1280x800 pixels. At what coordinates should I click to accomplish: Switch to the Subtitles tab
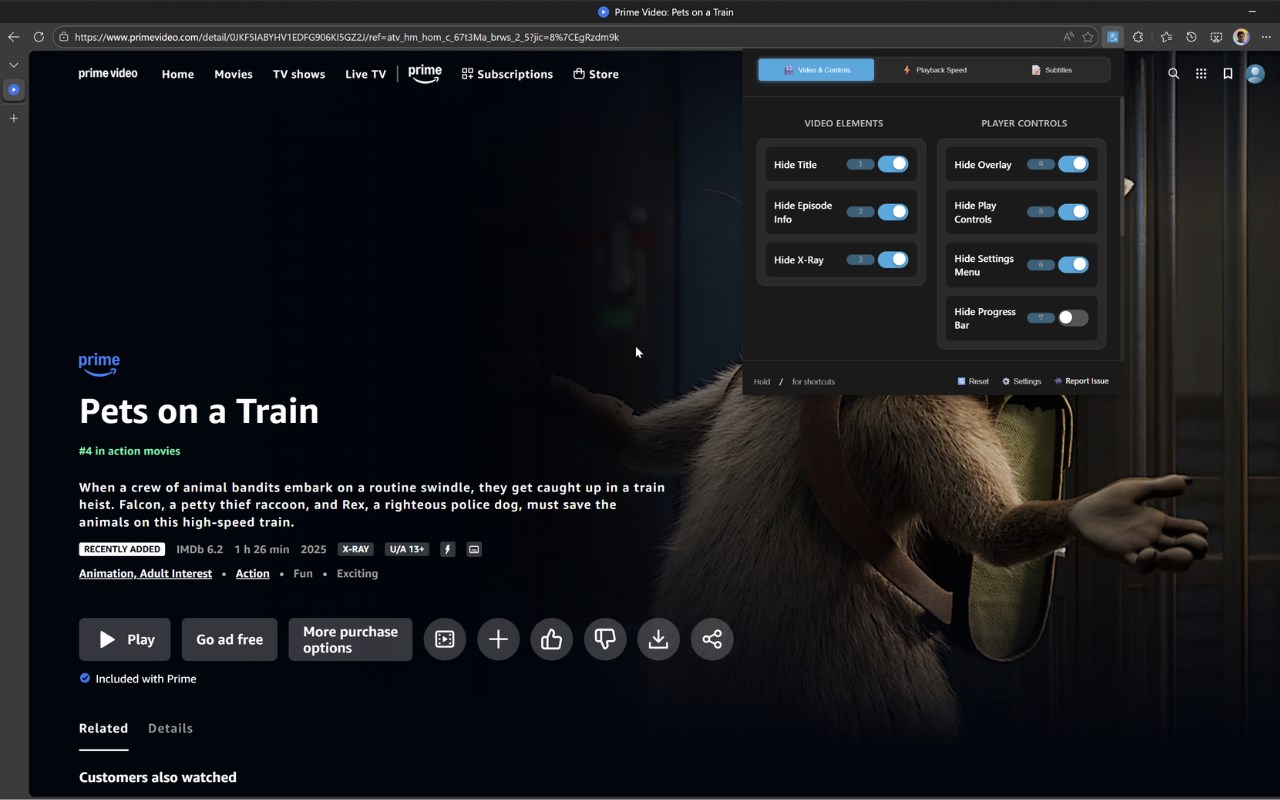[x=1051, y=70]
